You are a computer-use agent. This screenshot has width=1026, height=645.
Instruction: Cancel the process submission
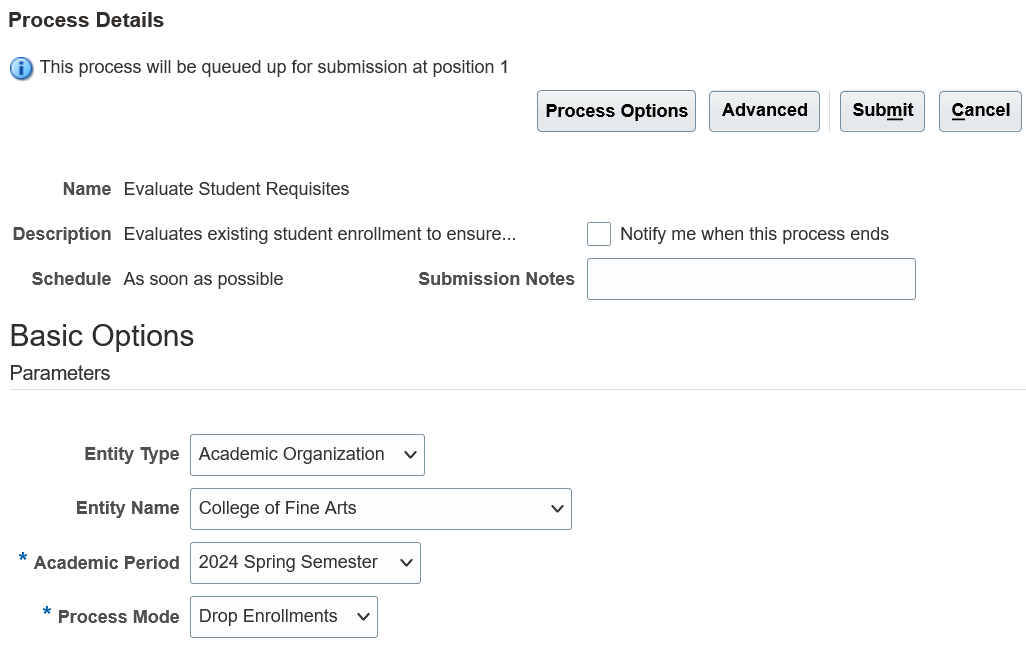[980, 111]
